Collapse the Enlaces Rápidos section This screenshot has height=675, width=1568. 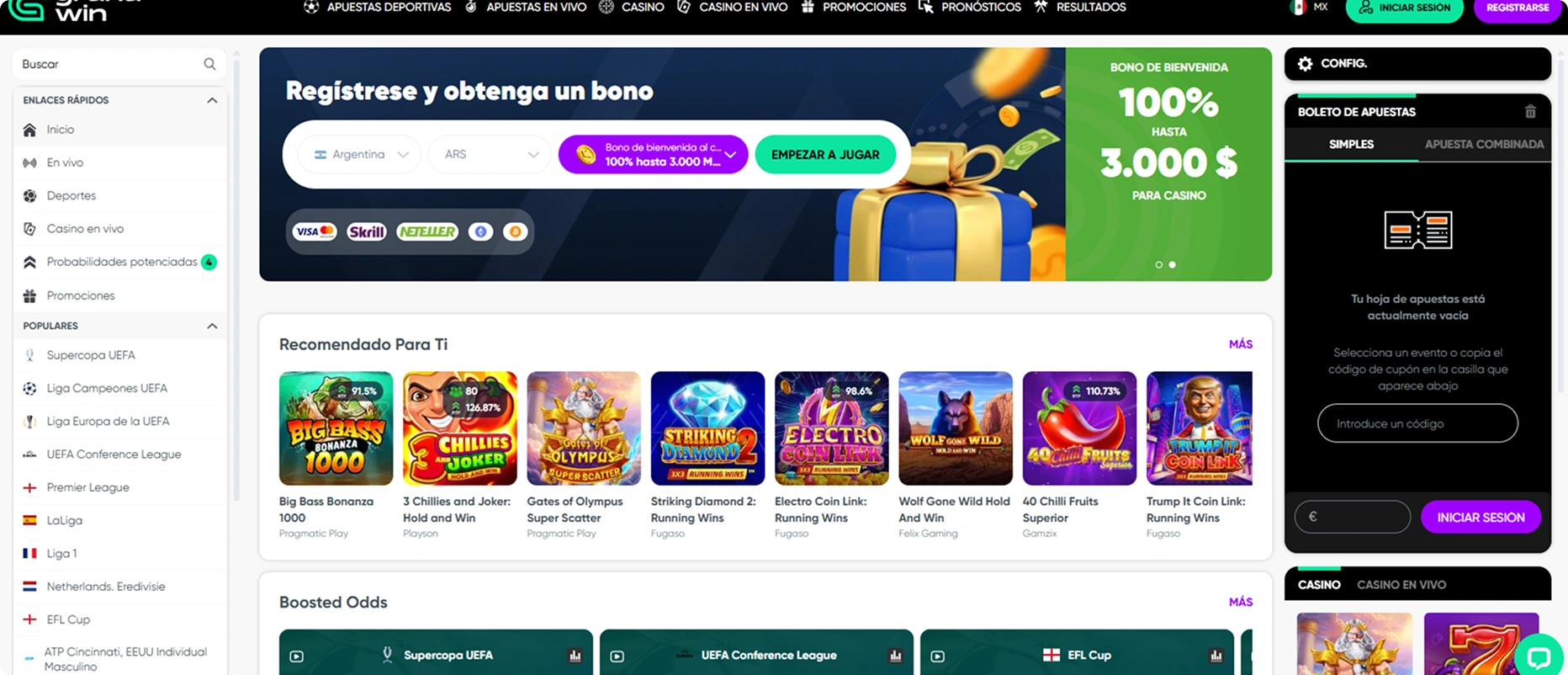(212, 100)
